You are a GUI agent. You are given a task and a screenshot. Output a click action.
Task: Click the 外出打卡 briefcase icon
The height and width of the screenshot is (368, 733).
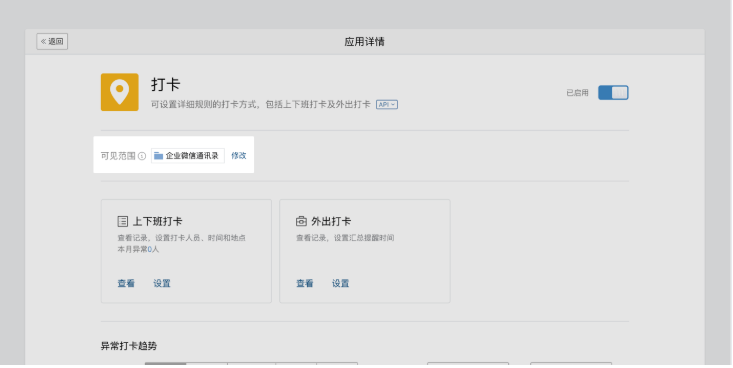coord(302,221)
